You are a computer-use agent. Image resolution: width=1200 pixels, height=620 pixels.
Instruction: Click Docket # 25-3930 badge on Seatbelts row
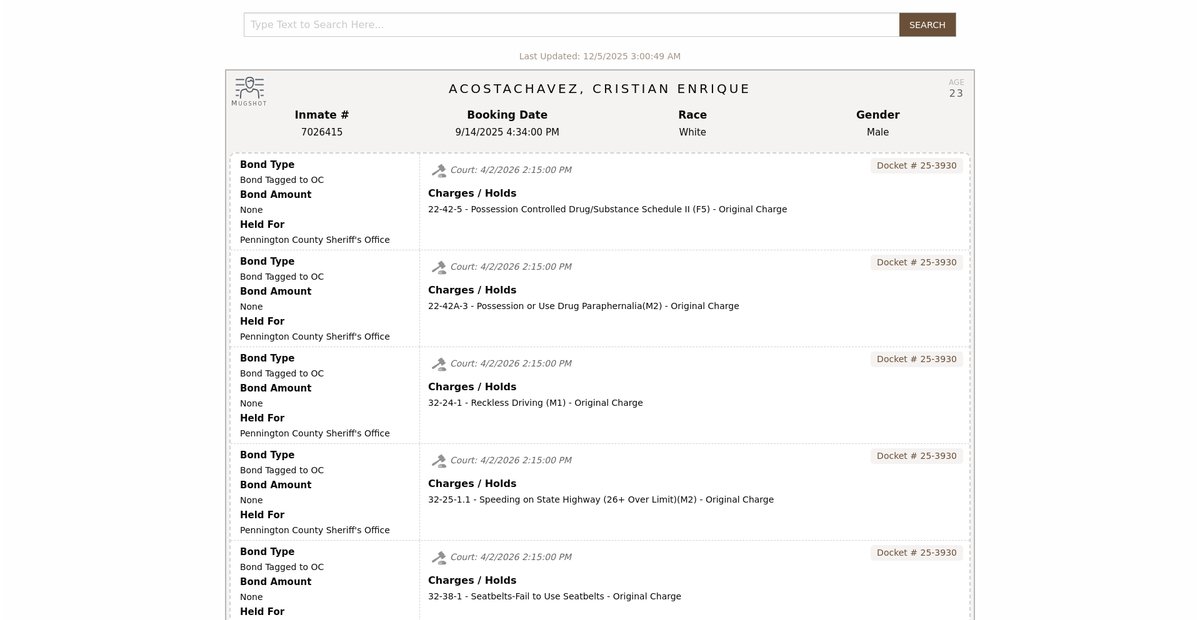coord(916,553)
